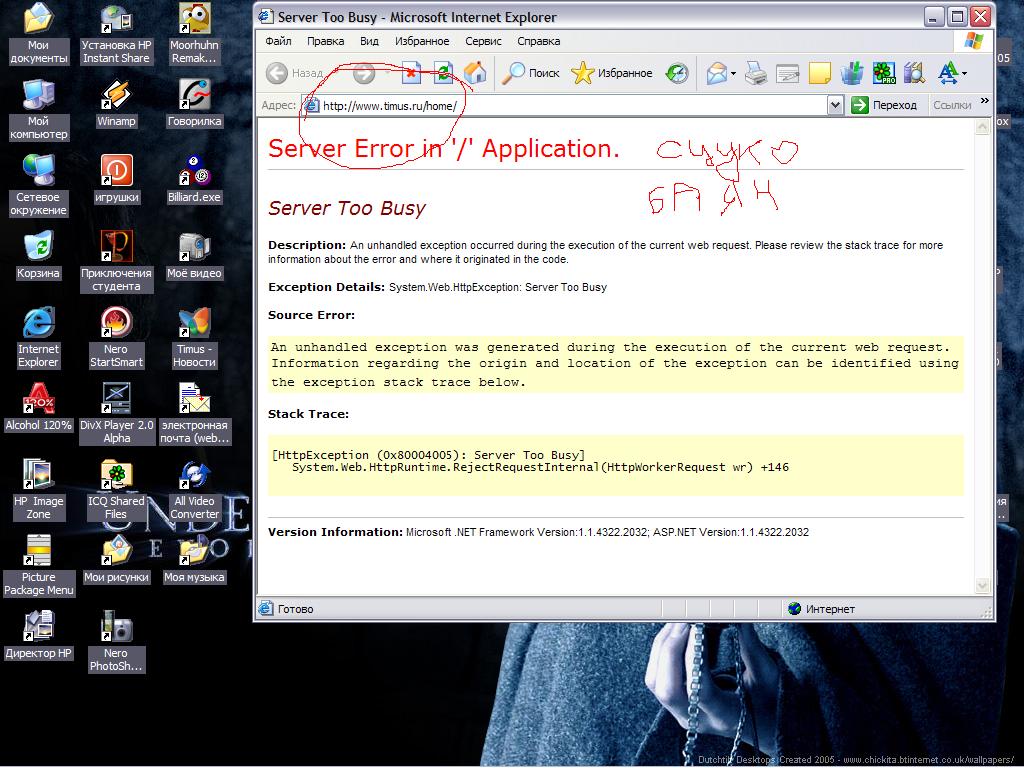Click the ICQ Pro toolbar icon
Screen dimensions: 1024x768
coord(883,73)
